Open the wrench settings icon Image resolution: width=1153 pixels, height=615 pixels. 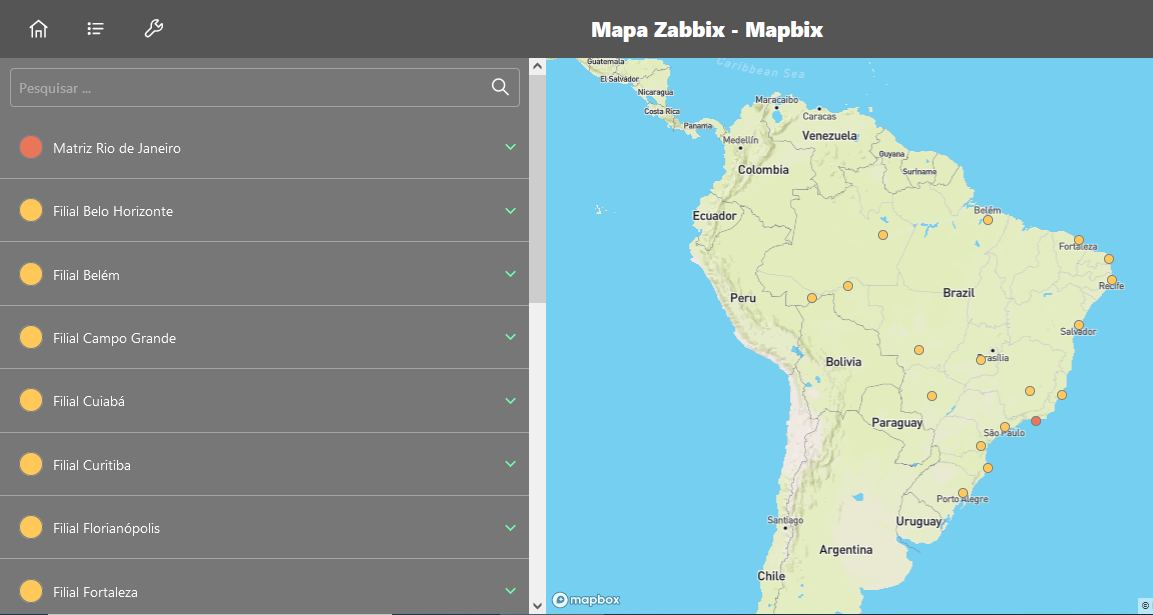coord(153,29)
